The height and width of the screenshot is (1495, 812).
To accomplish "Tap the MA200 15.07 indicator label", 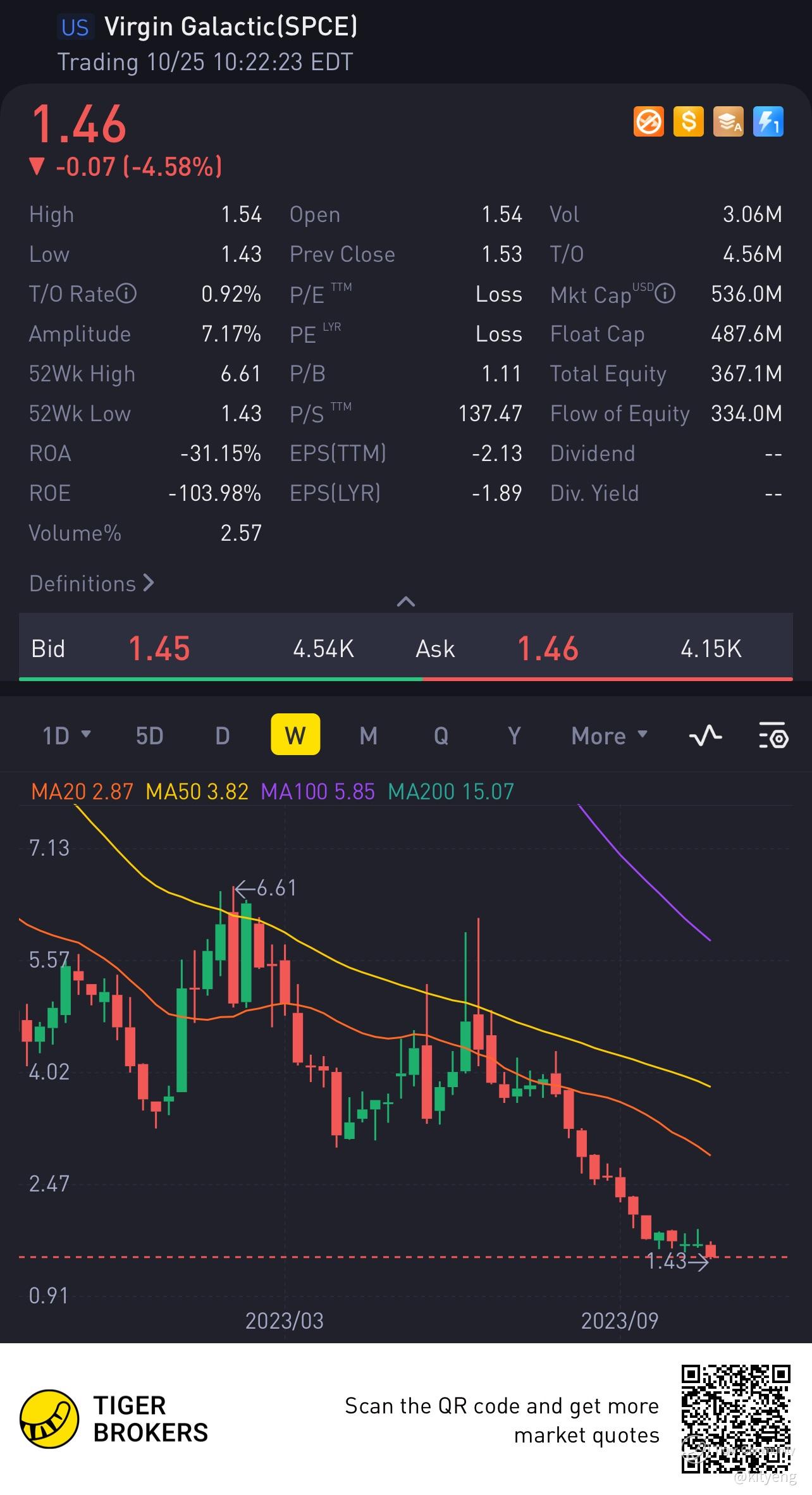I will pyautogui.click(x=451, y=791).
